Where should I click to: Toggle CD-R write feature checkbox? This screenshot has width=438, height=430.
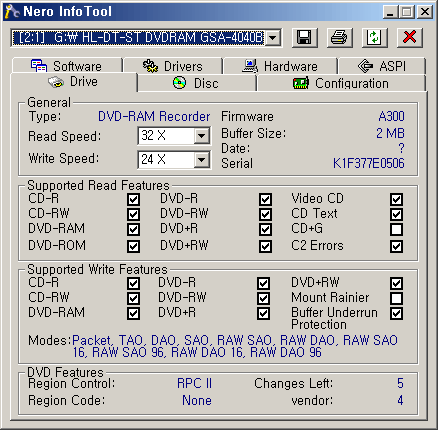[133, 283]
